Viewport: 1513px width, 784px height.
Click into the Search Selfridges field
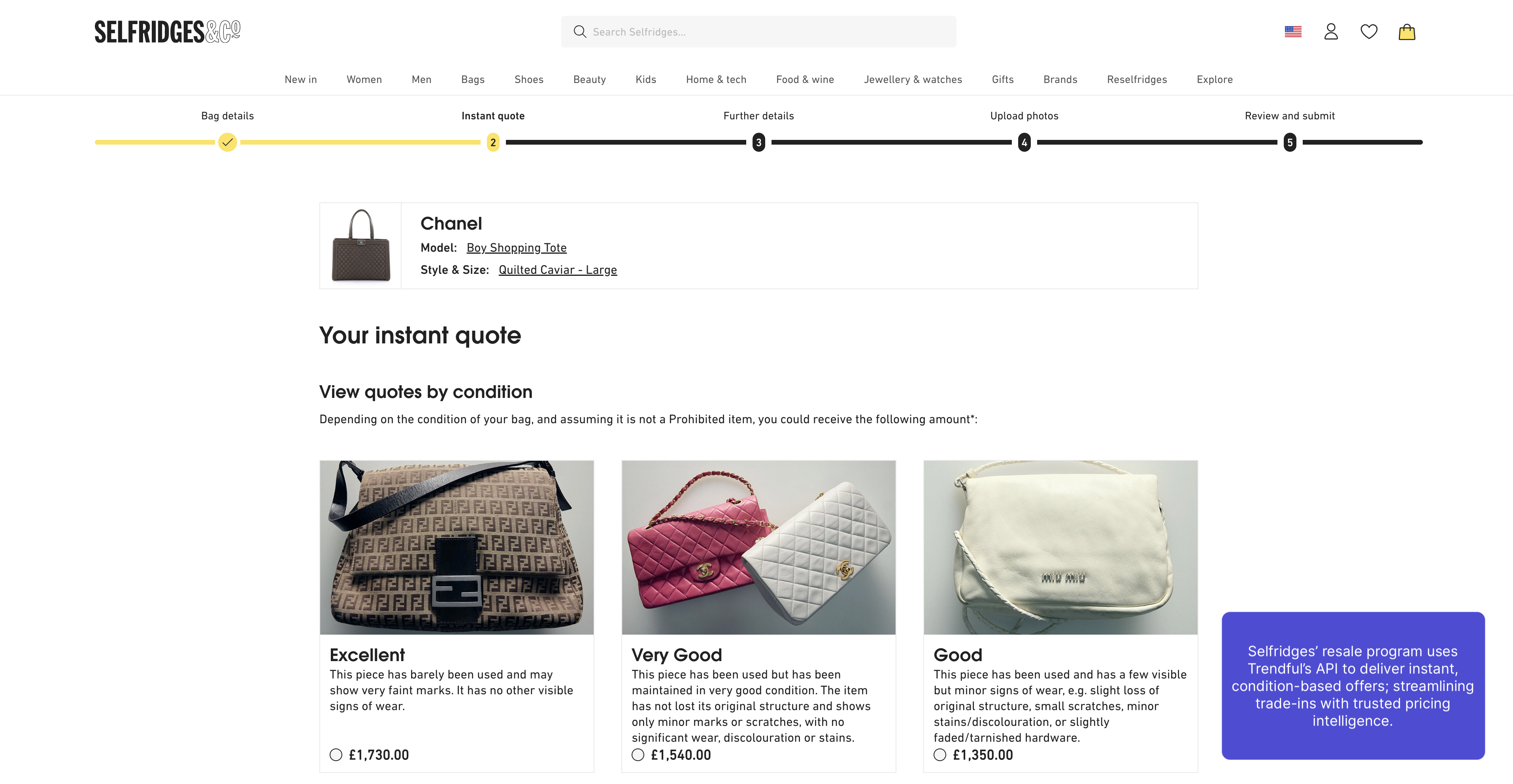coord(758,32)
